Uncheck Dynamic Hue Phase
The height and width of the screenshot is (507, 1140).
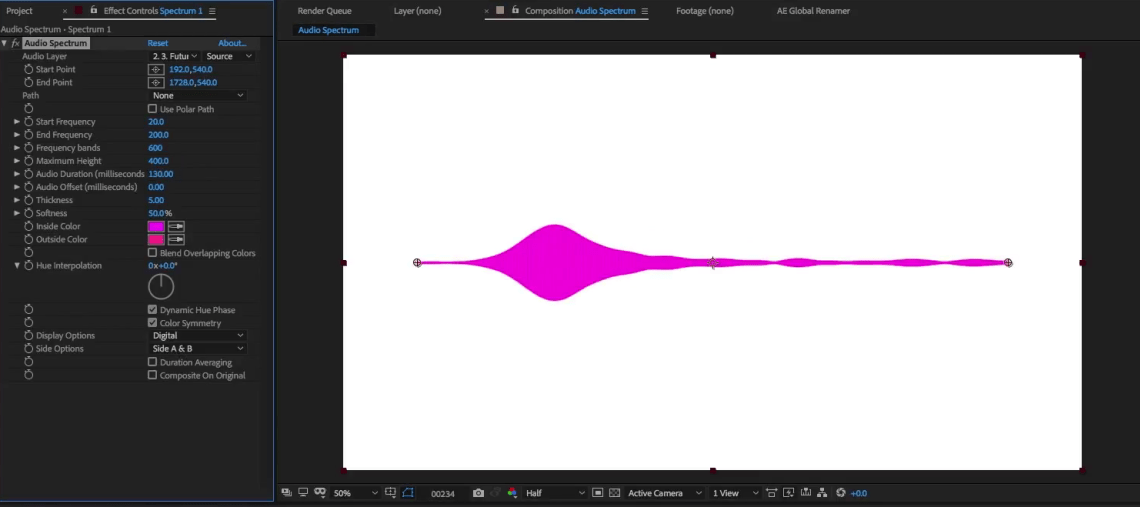[x=152, y=310]
